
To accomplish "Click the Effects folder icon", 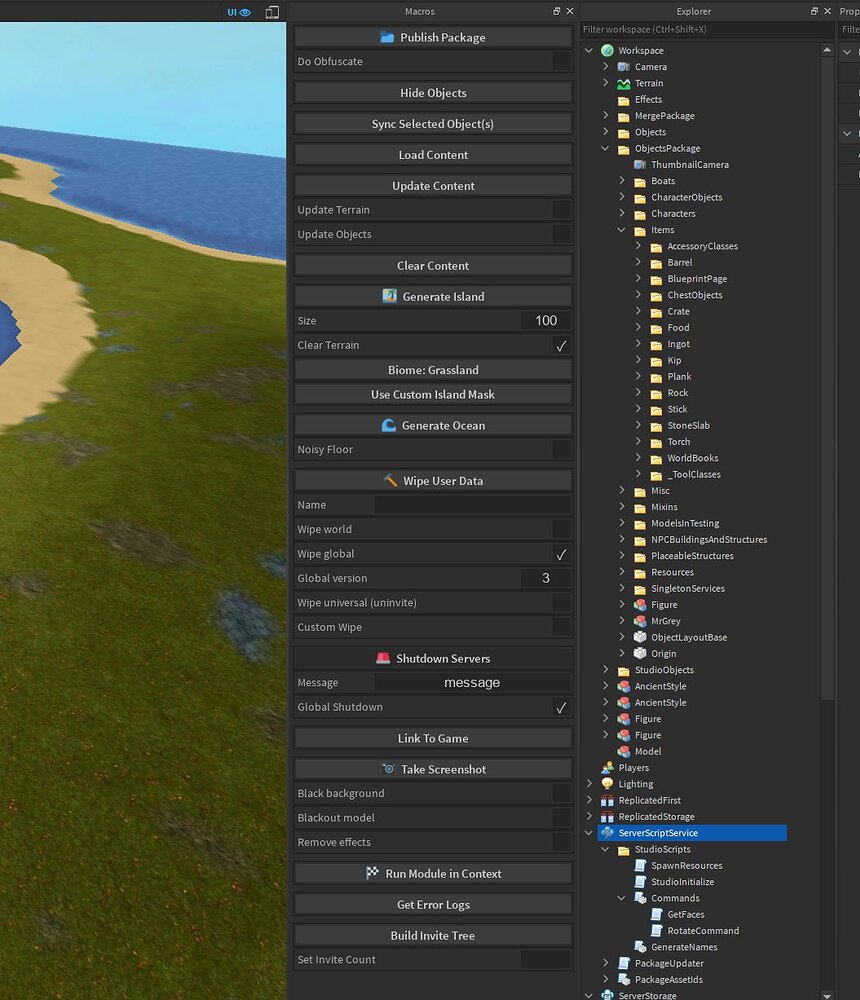I will click(x=624, y=100).
